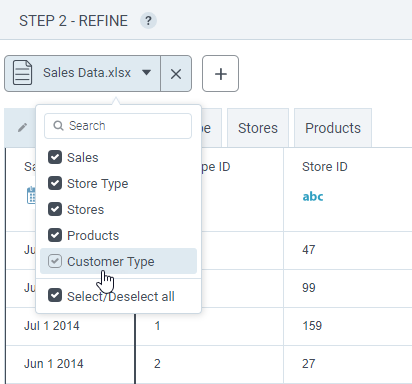The height and width of the screenshot is (384, 412).
Task: Select the Store ID cell with 47
Action: (x=348, y=250)
